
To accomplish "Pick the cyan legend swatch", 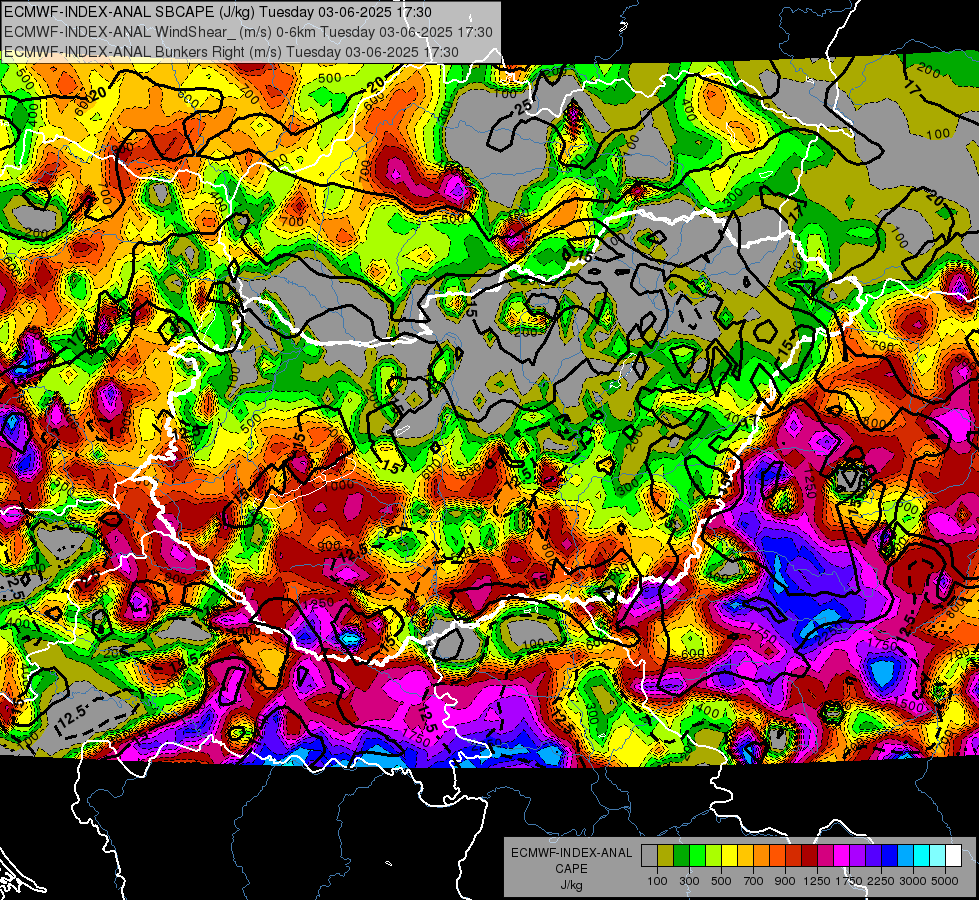I will pos(922,856).
